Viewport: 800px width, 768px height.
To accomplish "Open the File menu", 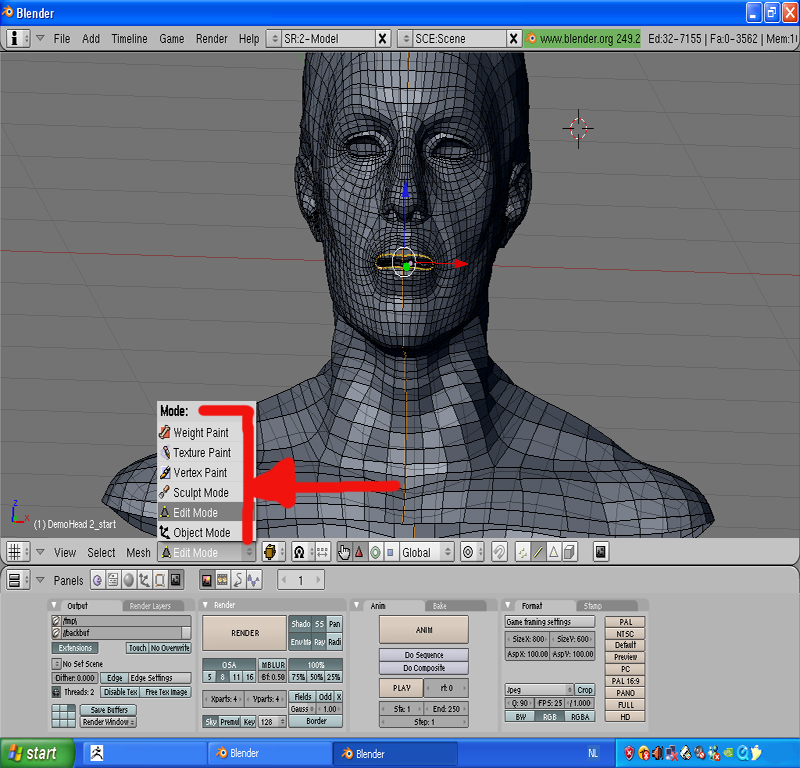I will point(62,39).
